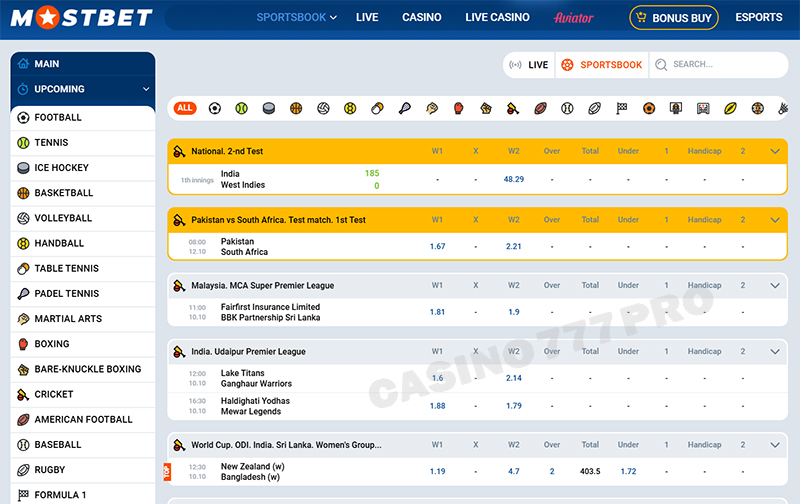This screenshot has width=800, height=504.
Task: Filter by volleyball icon in sports row
Action: pos(323,108)
